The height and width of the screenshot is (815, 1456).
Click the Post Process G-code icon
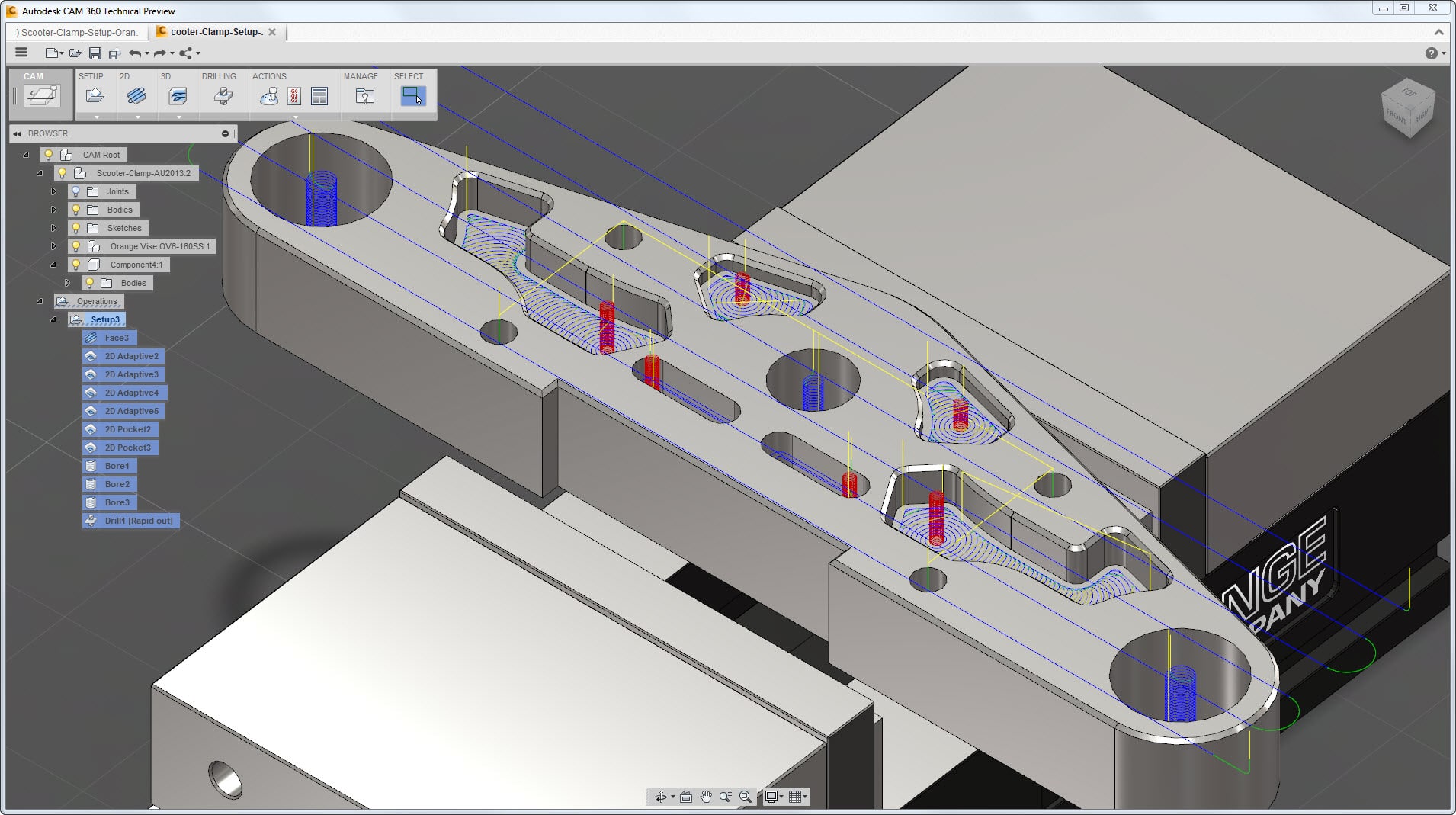294,96
